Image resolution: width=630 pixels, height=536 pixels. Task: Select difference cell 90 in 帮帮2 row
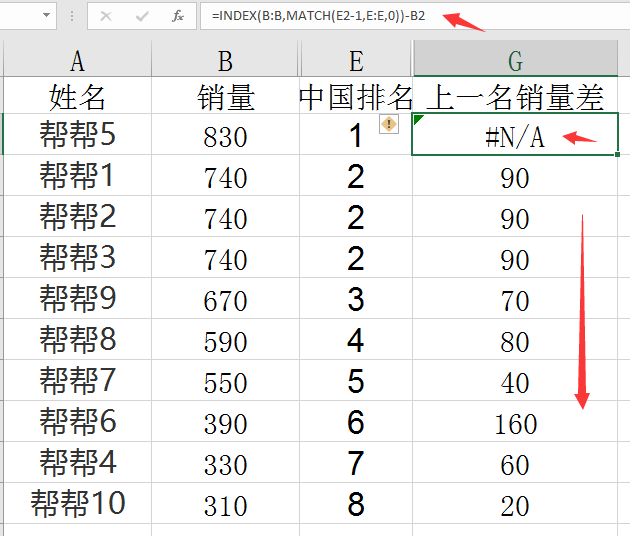pyautogui.click(x=515, y=216)
